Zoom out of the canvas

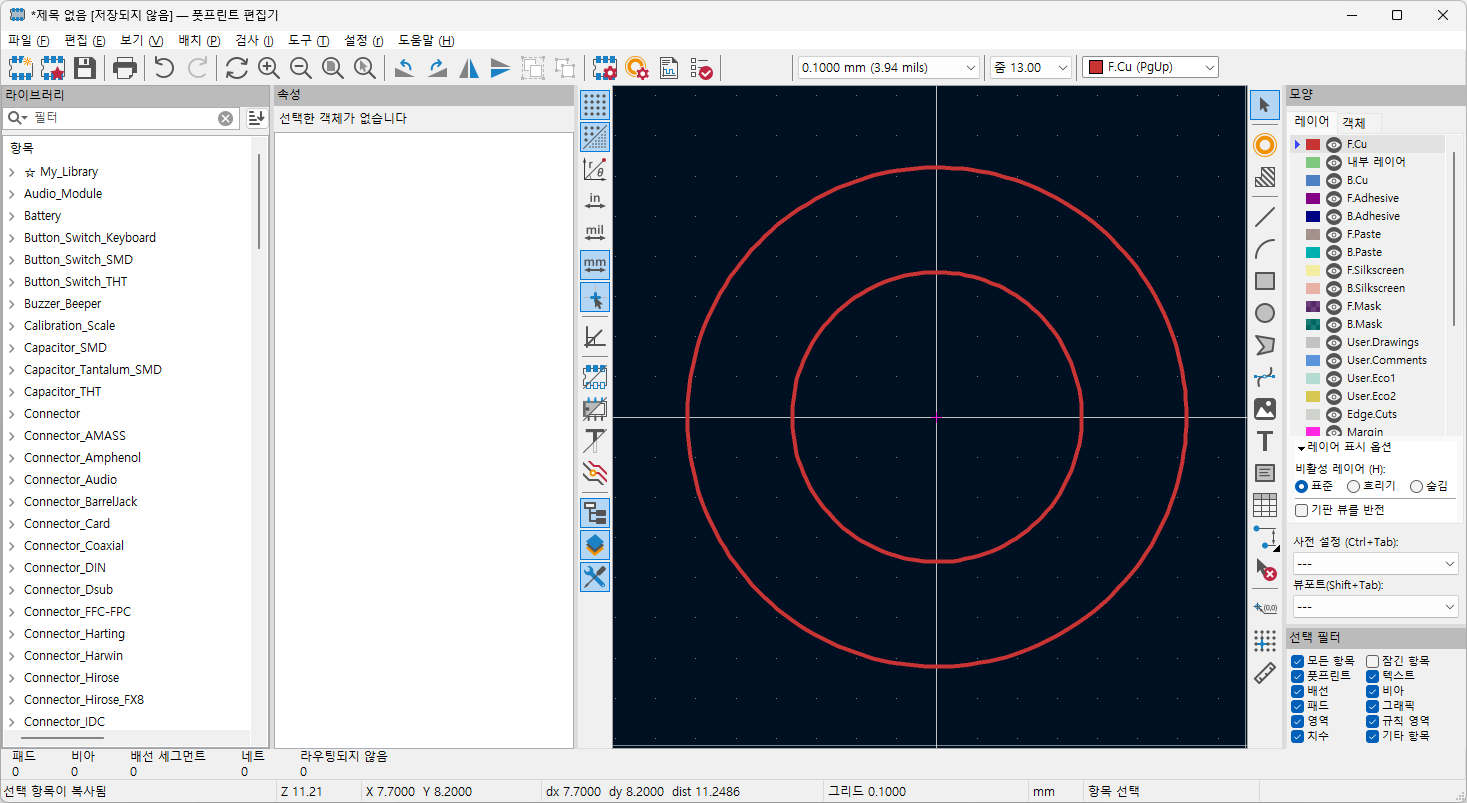tap(301, 68)
